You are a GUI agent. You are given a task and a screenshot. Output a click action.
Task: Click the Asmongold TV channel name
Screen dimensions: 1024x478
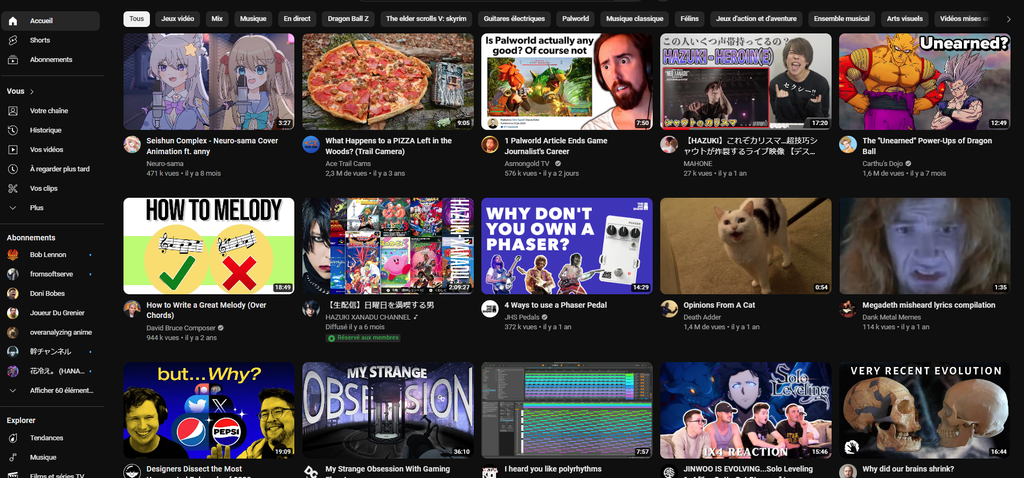point(527,164)
